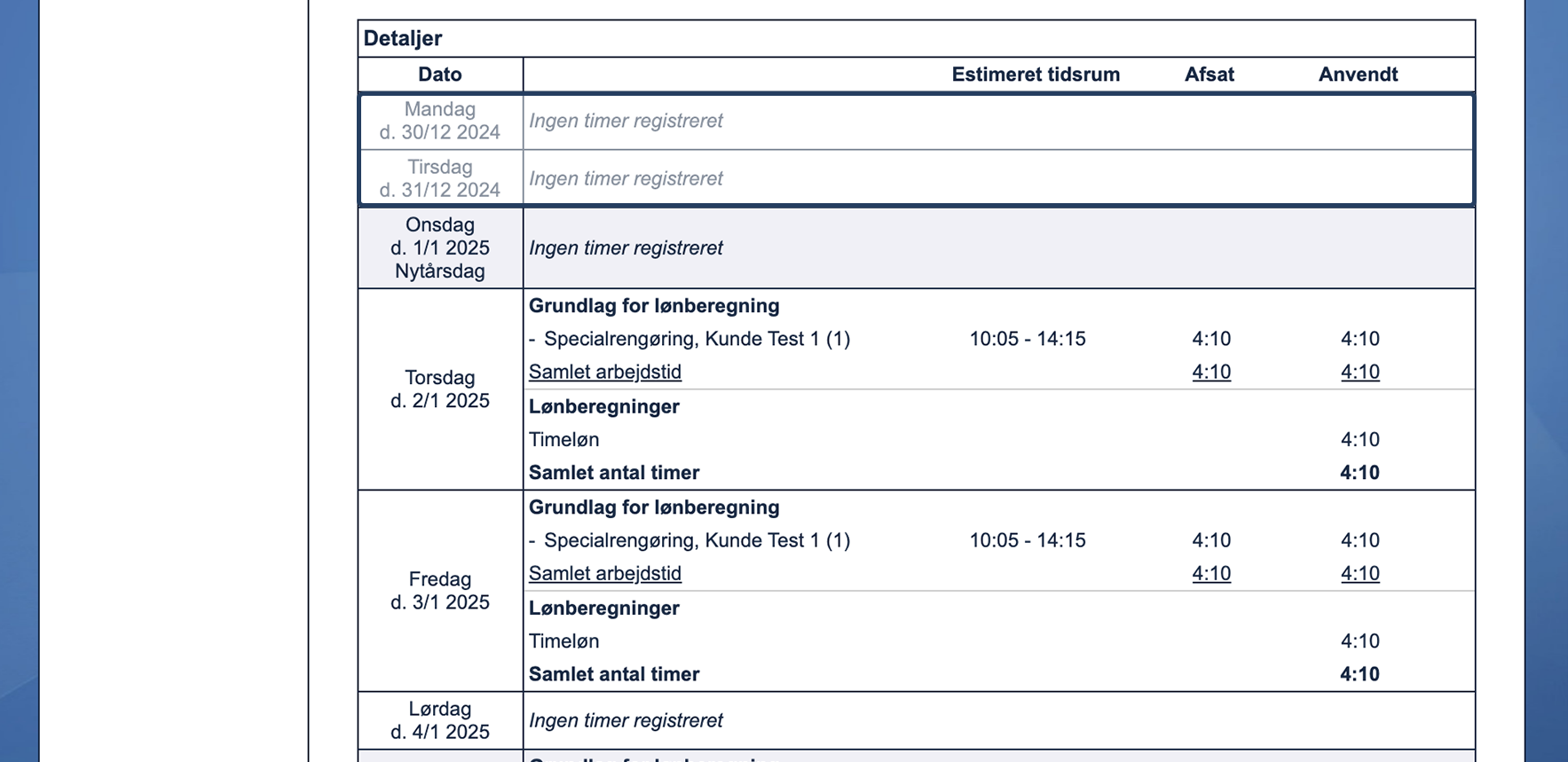Click the Samlet arbejdstid link under Torsdag

pos(604,373)
